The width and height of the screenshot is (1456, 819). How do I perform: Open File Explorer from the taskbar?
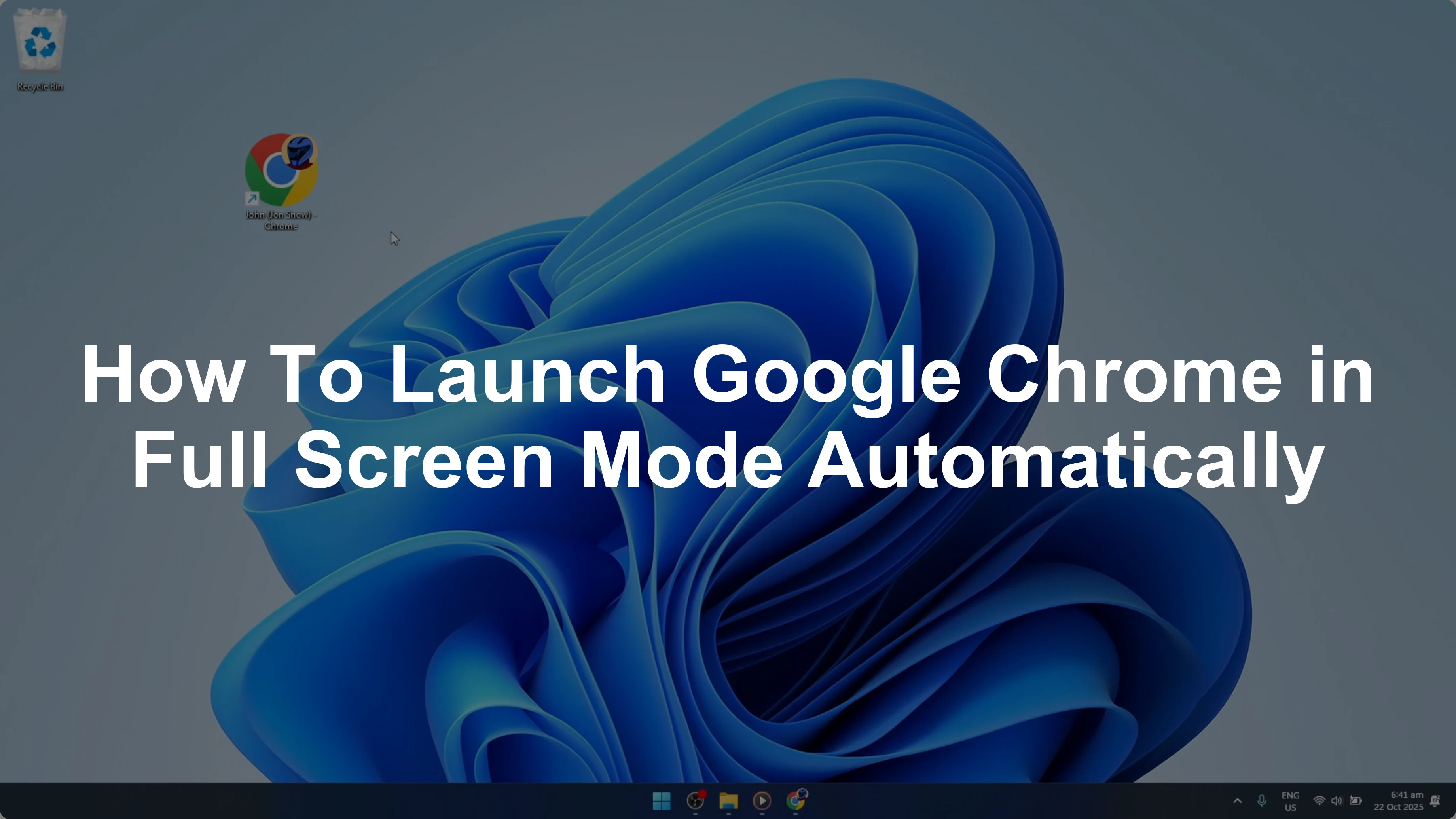click(x=728, y=800)
